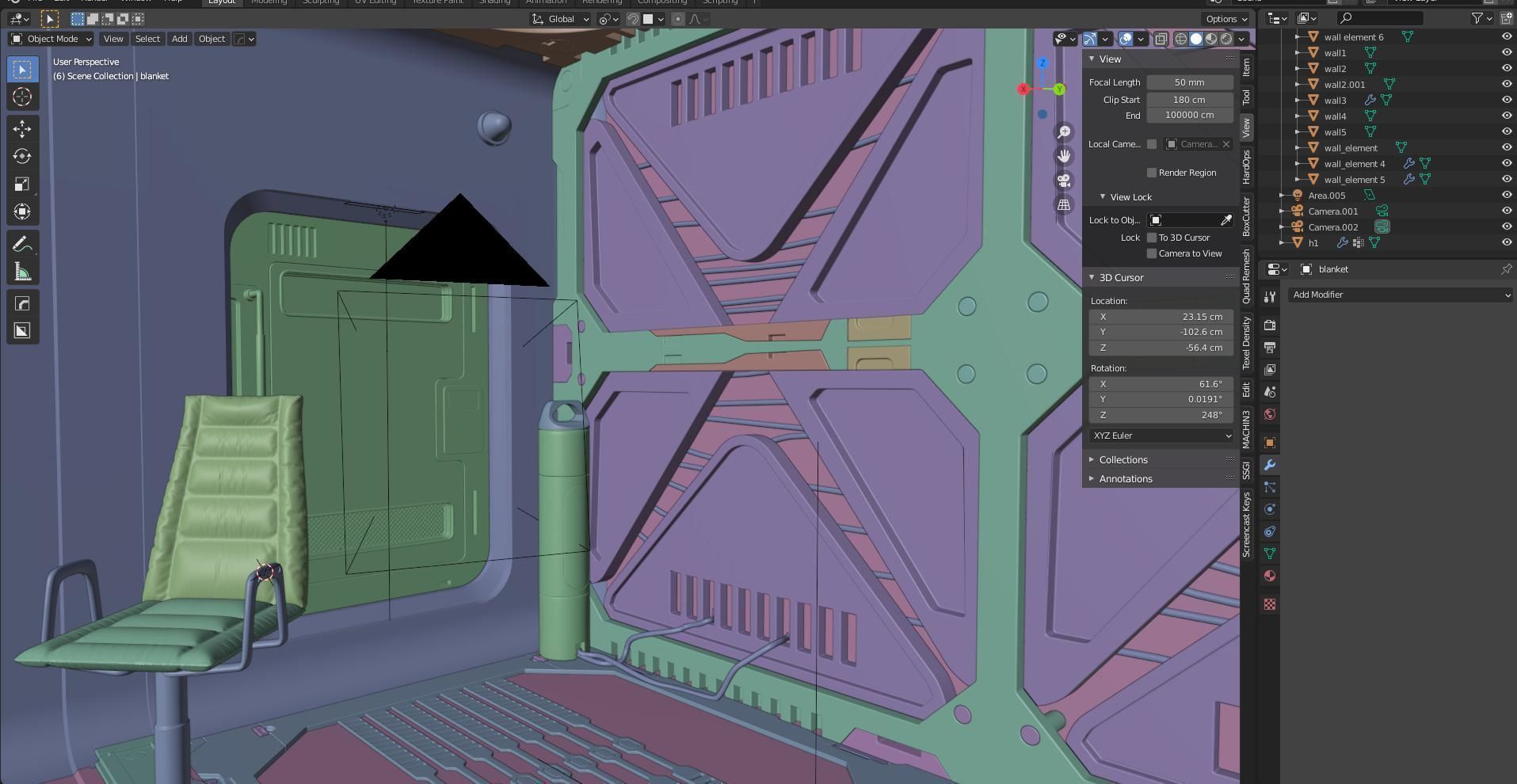Open the Render properties tab
The height and width of the screenshot is (784, 1517).
click(1270, 325)
